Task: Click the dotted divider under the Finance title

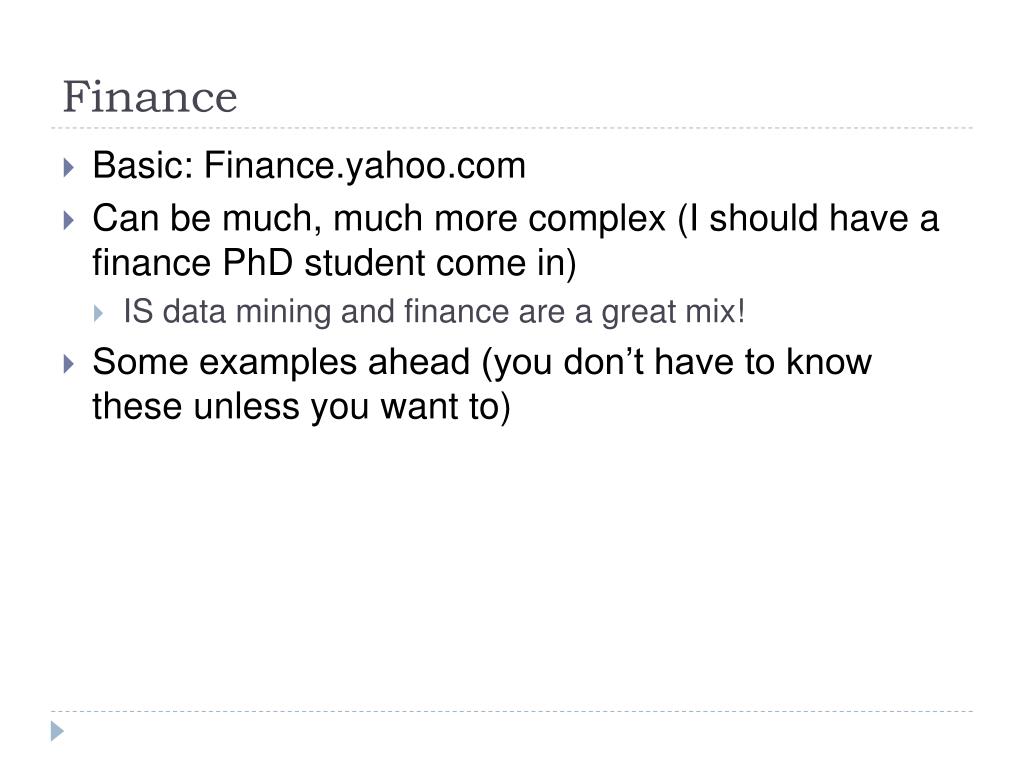Action: pyautogui.click(x=512, y=128)
